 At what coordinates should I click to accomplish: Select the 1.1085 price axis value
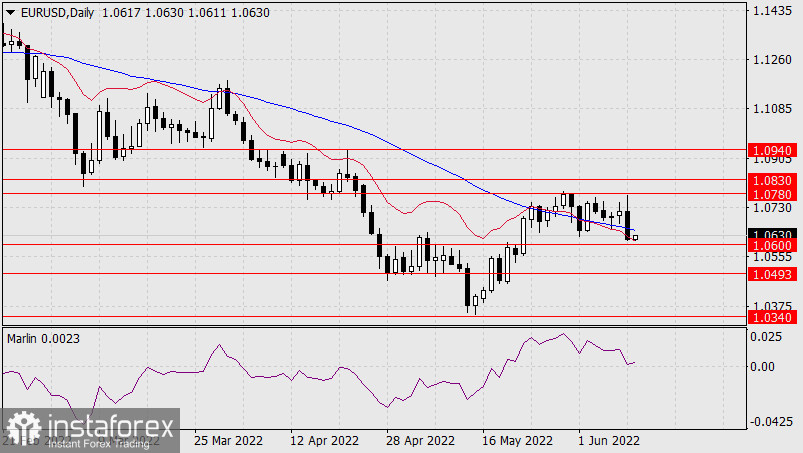tap(772, 109)
